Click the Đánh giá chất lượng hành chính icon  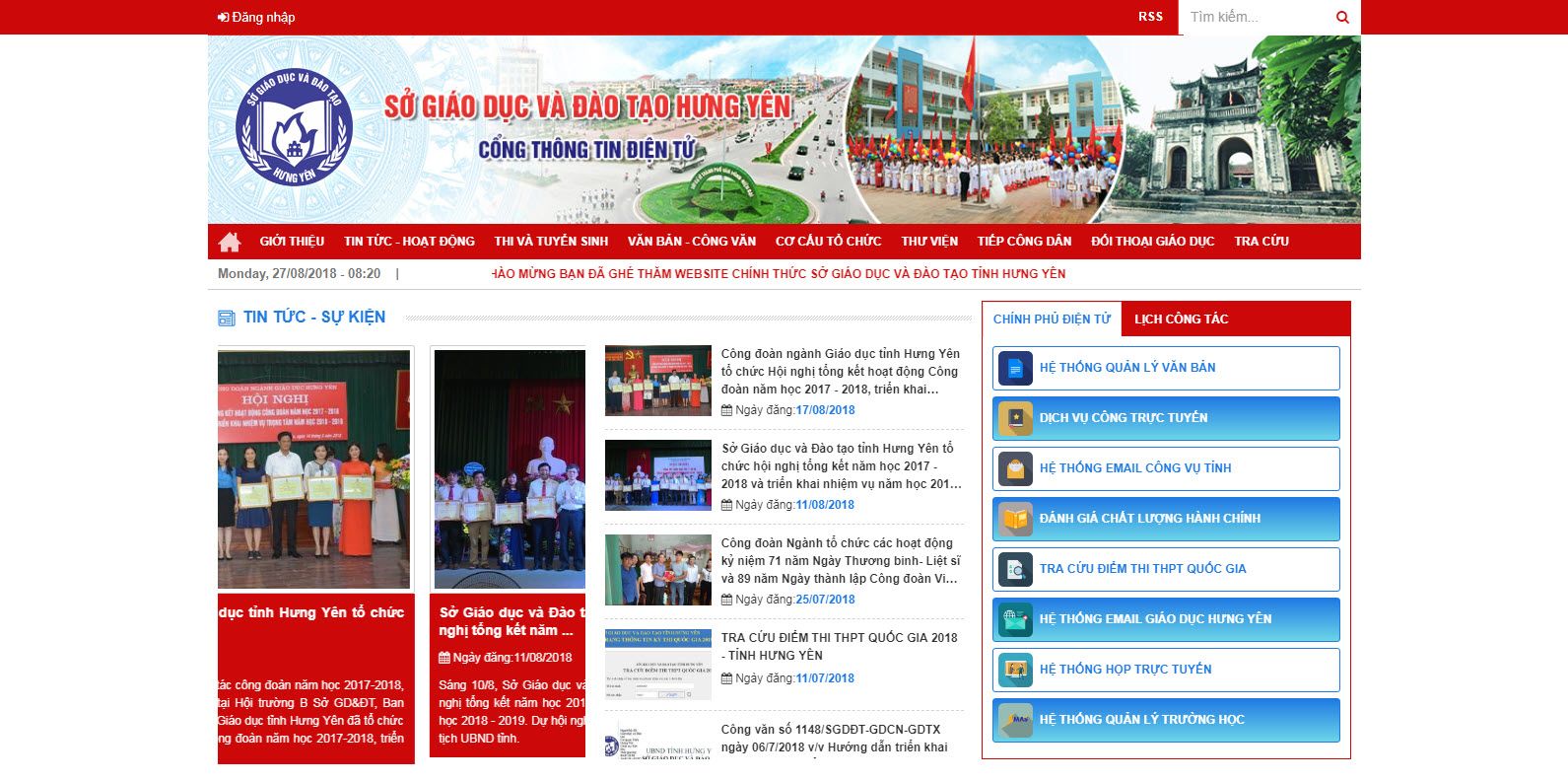1015,519
